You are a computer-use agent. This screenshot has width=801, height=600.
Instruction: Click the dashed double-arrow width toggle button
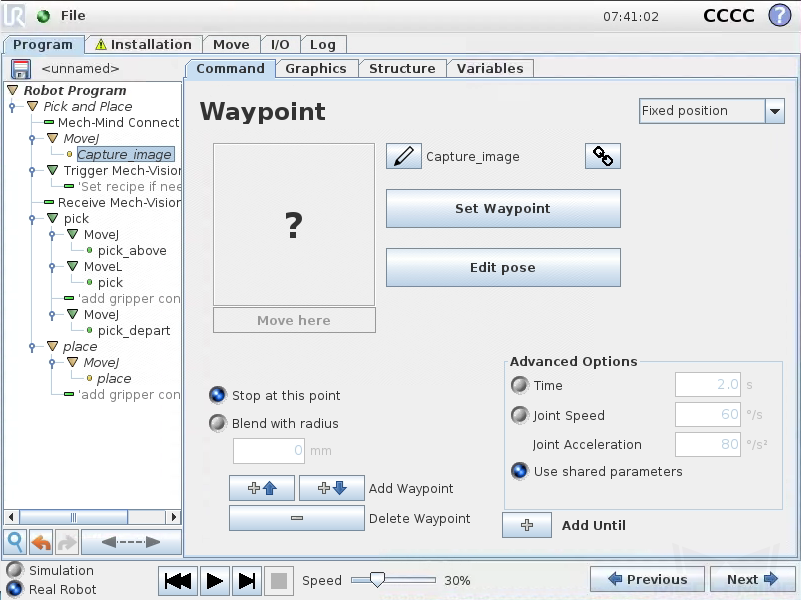[131, 542]
